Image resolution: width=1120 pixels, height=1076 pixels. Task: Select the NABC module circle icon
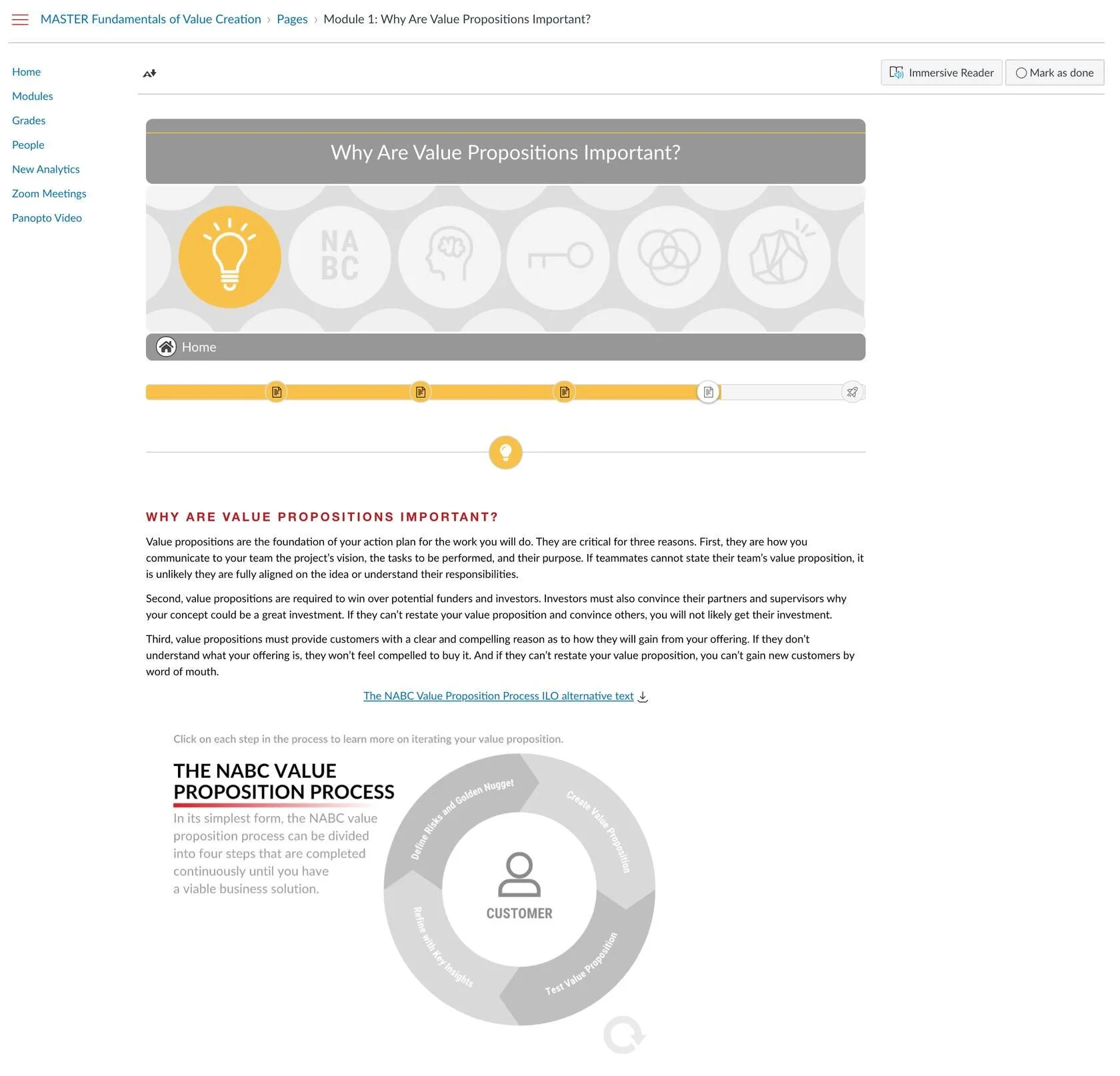point(340,257)
